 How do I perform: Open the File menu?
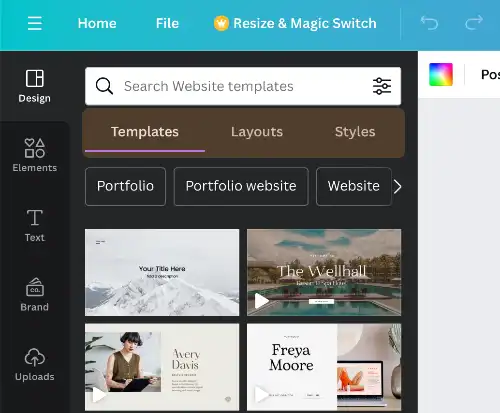point(167,23)
